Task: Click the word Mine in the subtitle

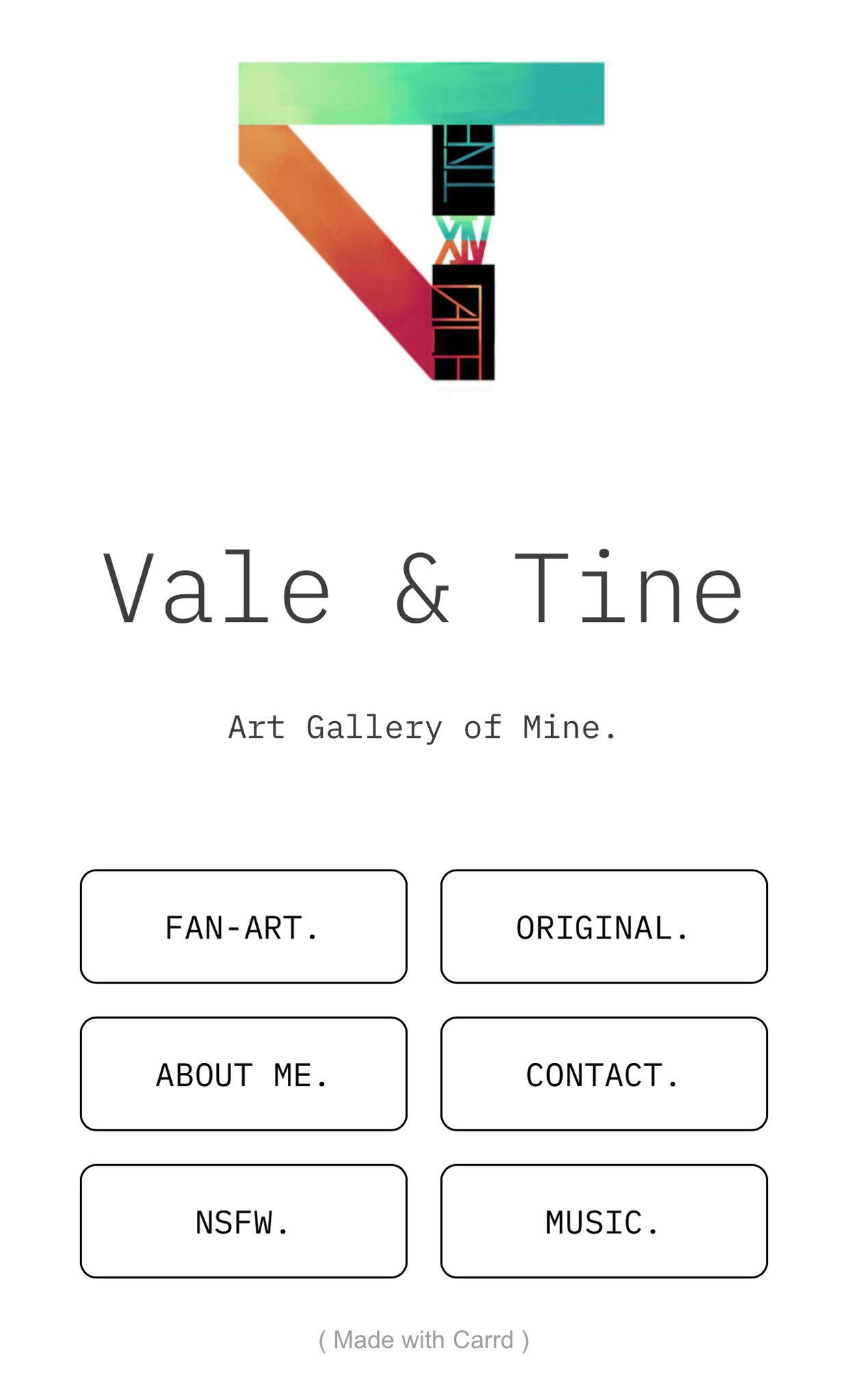Action: 561,727
